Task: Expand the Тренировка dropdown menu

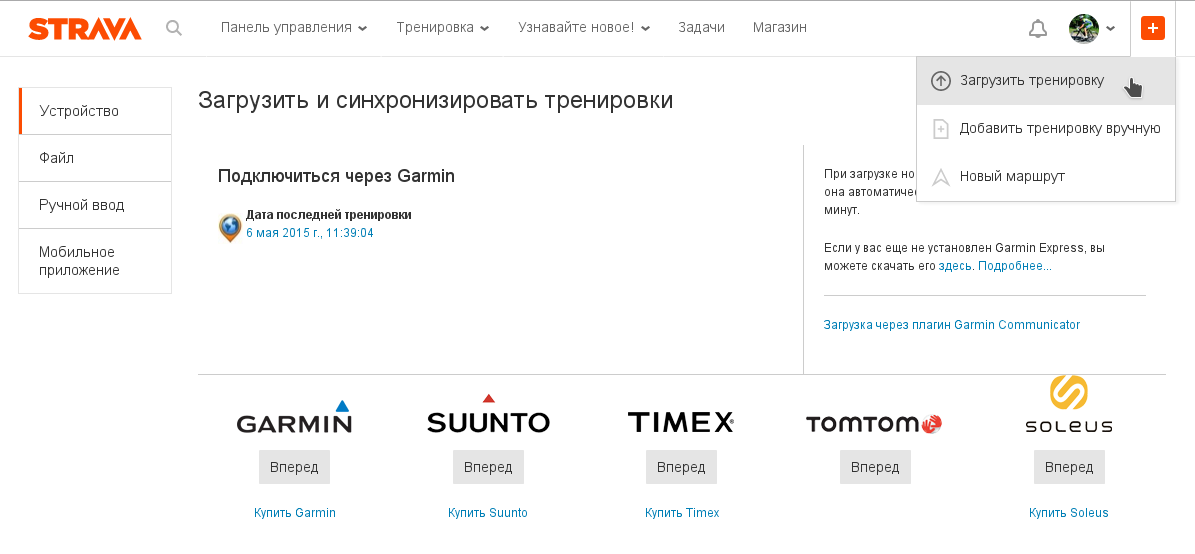Action: pos(442,27)
